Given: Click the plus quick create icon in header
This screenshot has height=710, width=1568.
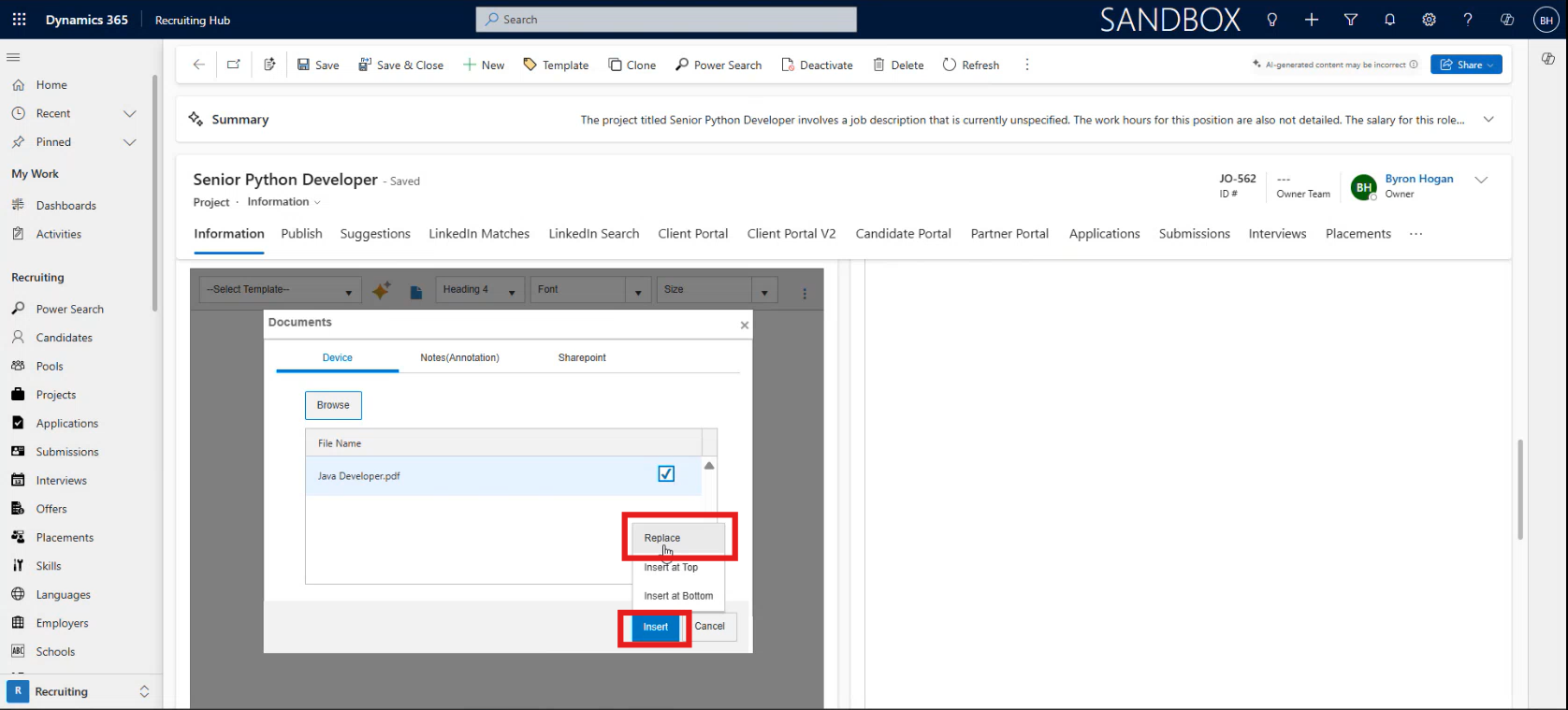Looking at the screenshot, I should [x=1312, y=20].
